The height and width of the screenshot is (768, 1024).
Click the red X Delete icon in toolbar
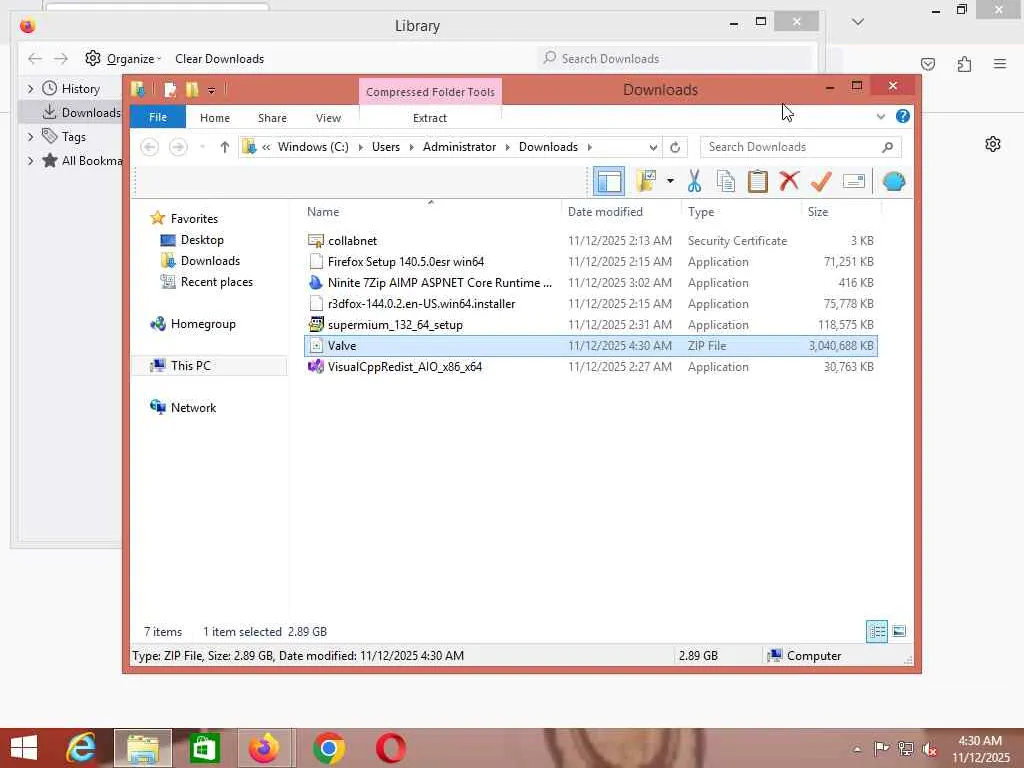[789, 181]
